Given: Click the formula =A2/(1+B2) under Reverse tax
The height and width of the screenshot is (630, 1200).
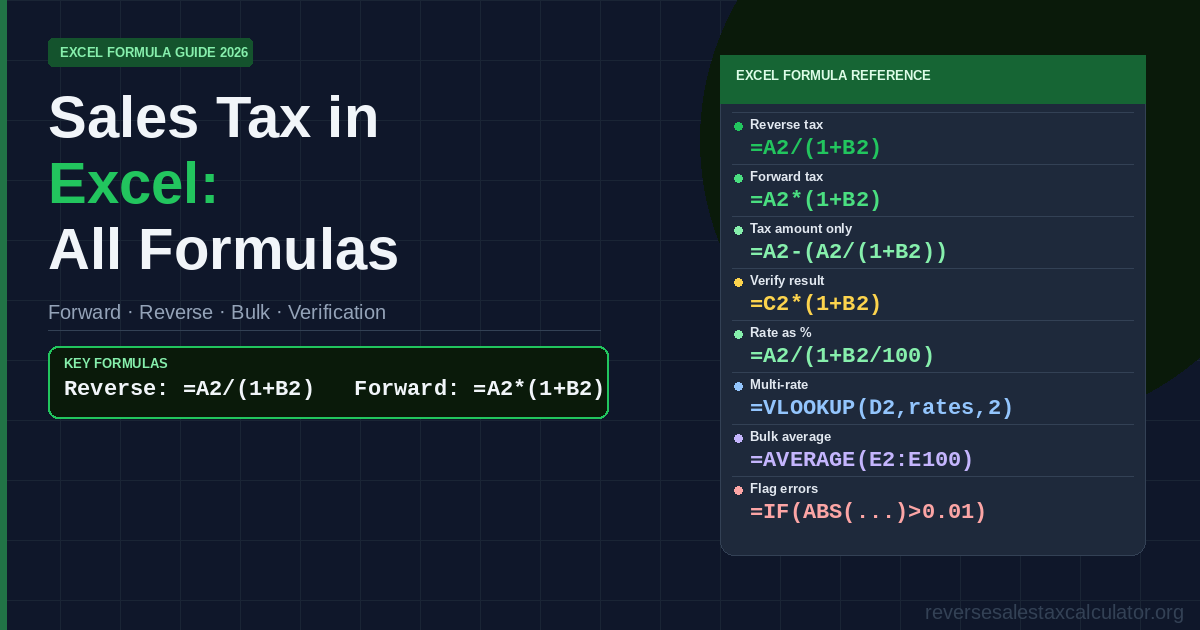Looking at the screenshot, I should 816,148.
